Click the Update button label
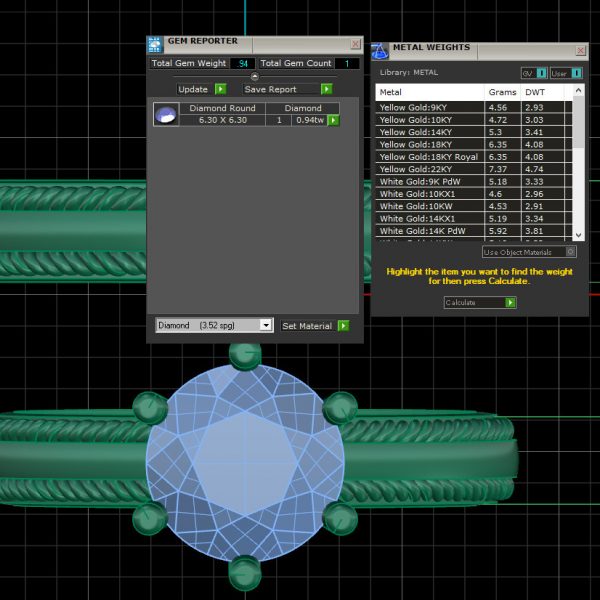This screenshot has width=600, height=600. tap(192, 89)
